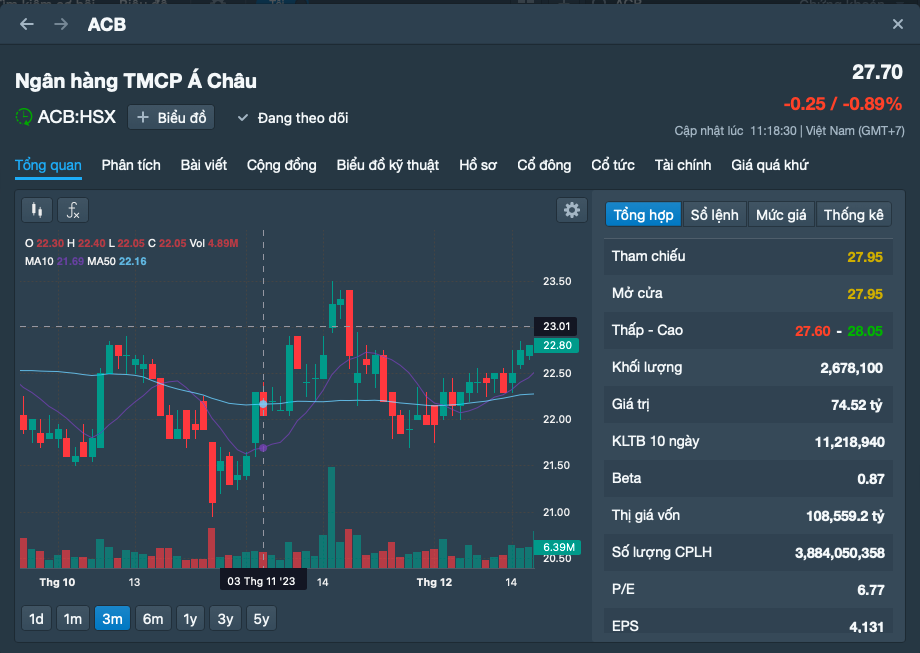Click the ACB:HSX ticker symbol
The height and width of the screenshot is (653, 920).
(x=77, y=117)
